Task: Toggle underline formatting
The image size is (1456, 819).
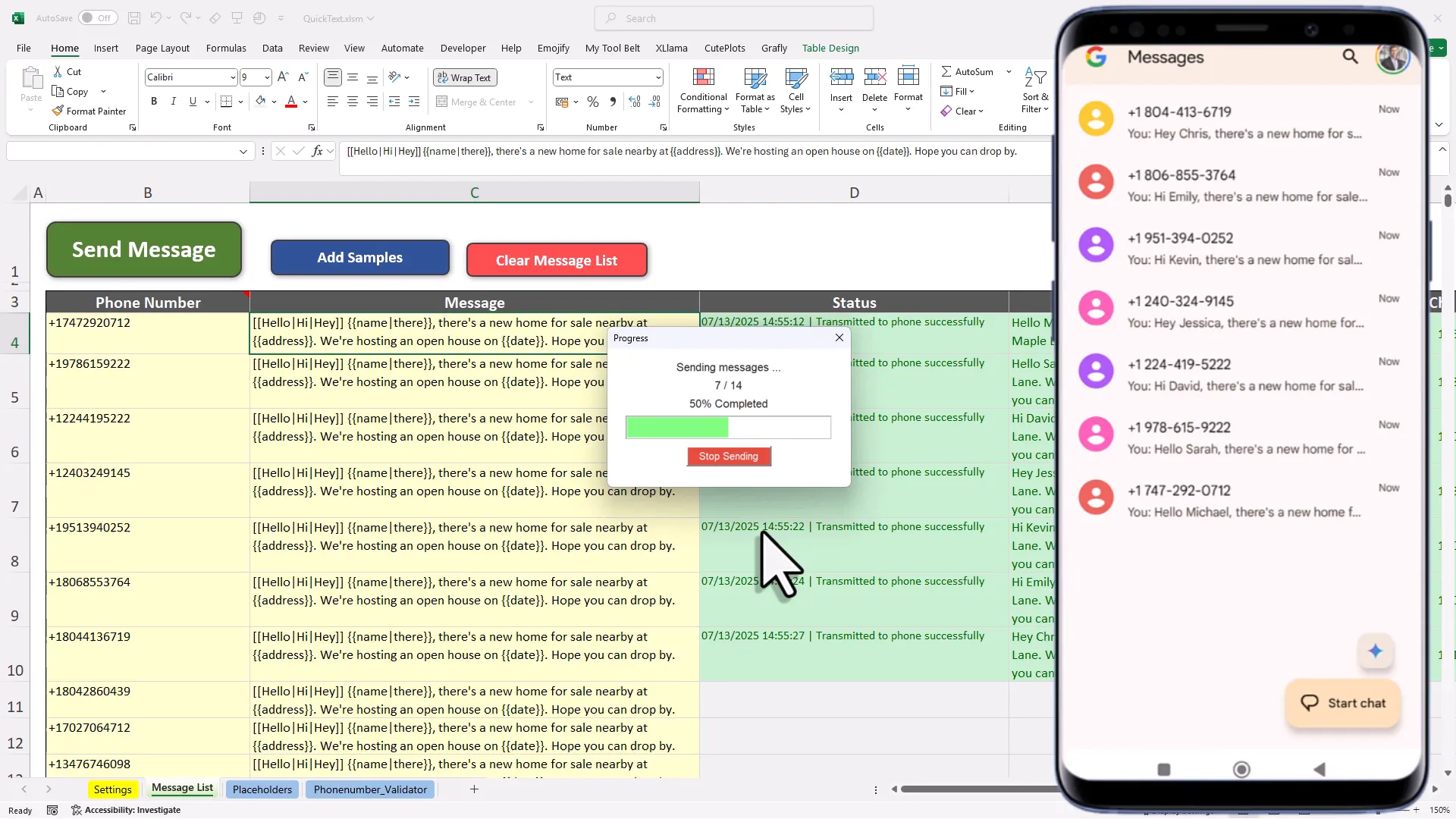Action: [192, 101]
